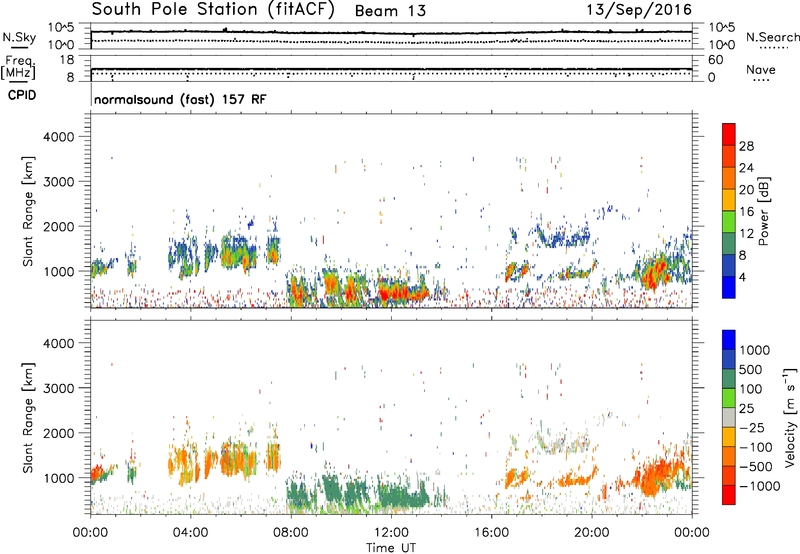Click "Slant Range [km]" label of power panel
The height and width of the screenshot is (554, 800).
click(28, 211)
